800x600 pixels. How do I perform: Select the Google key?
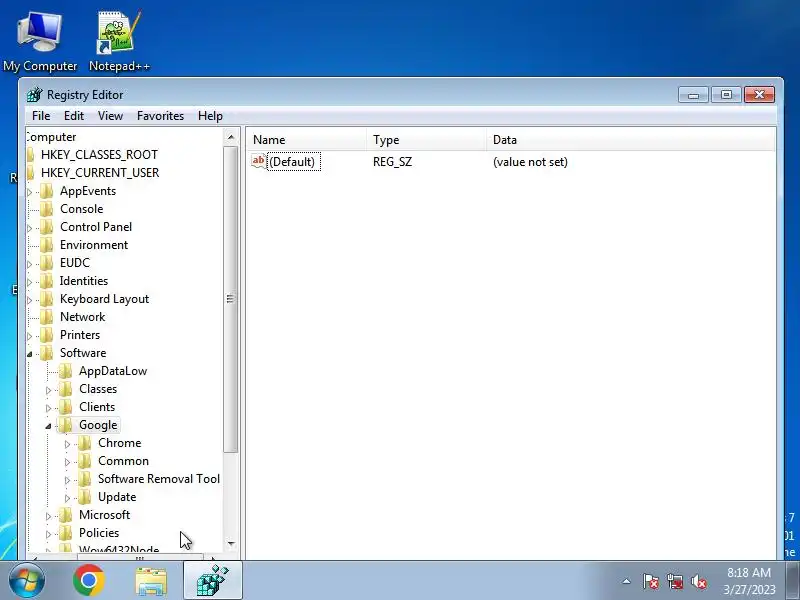(98, 425)
